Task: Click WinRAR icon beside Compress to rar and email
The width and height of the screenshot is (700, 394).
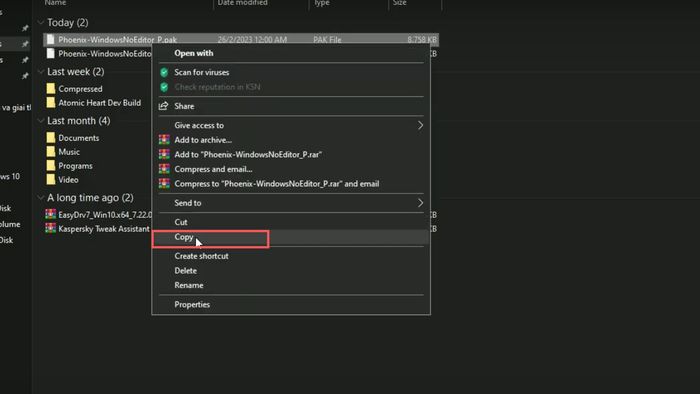Action: pos(164,184)
